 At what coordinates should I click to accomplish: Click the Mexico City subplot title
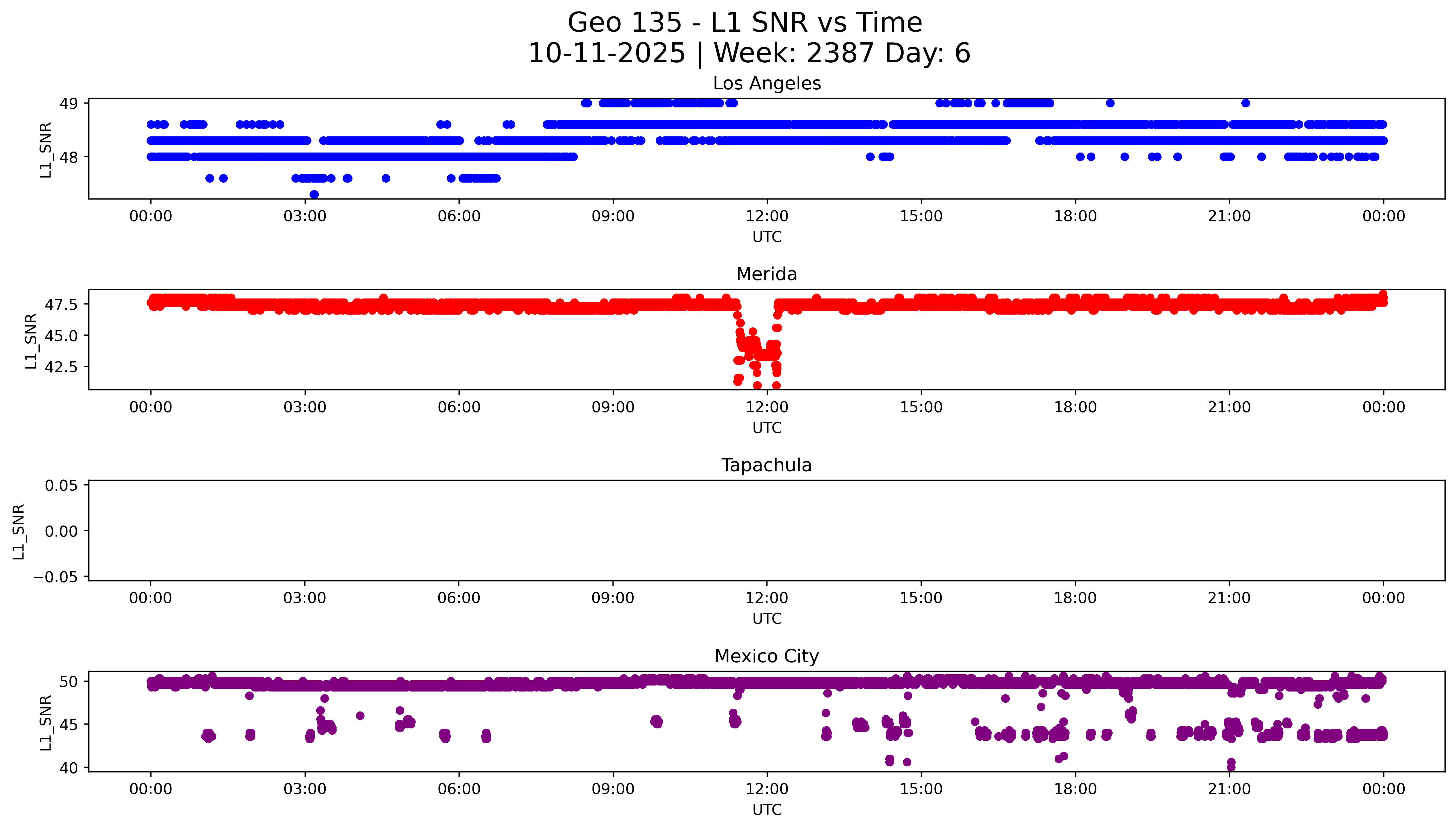click(x=766, y=657)
